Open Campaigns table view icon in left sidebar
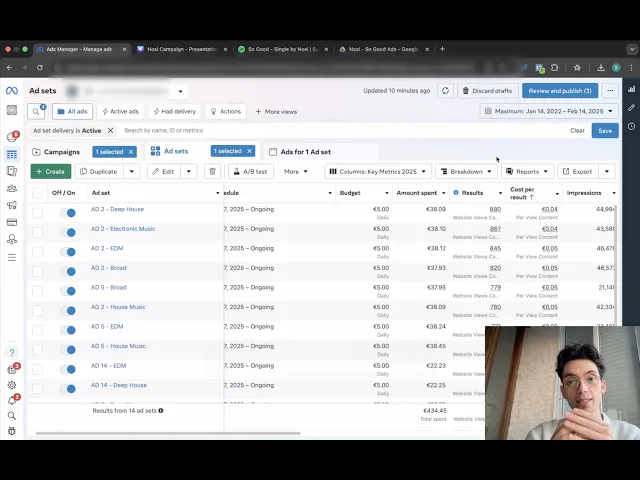 coord(12,155)
